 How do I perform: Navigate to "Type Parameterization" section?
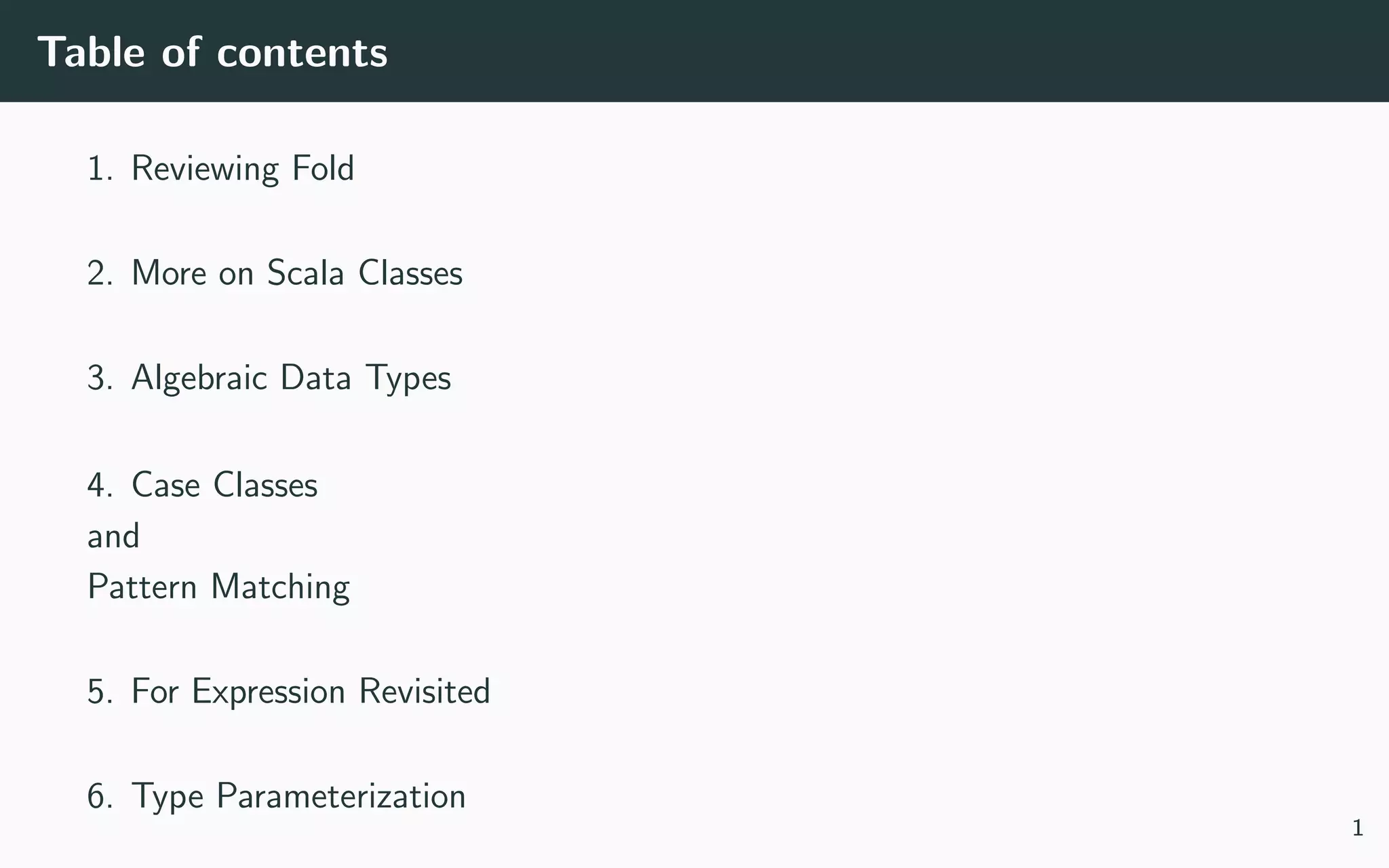point(298,796)
